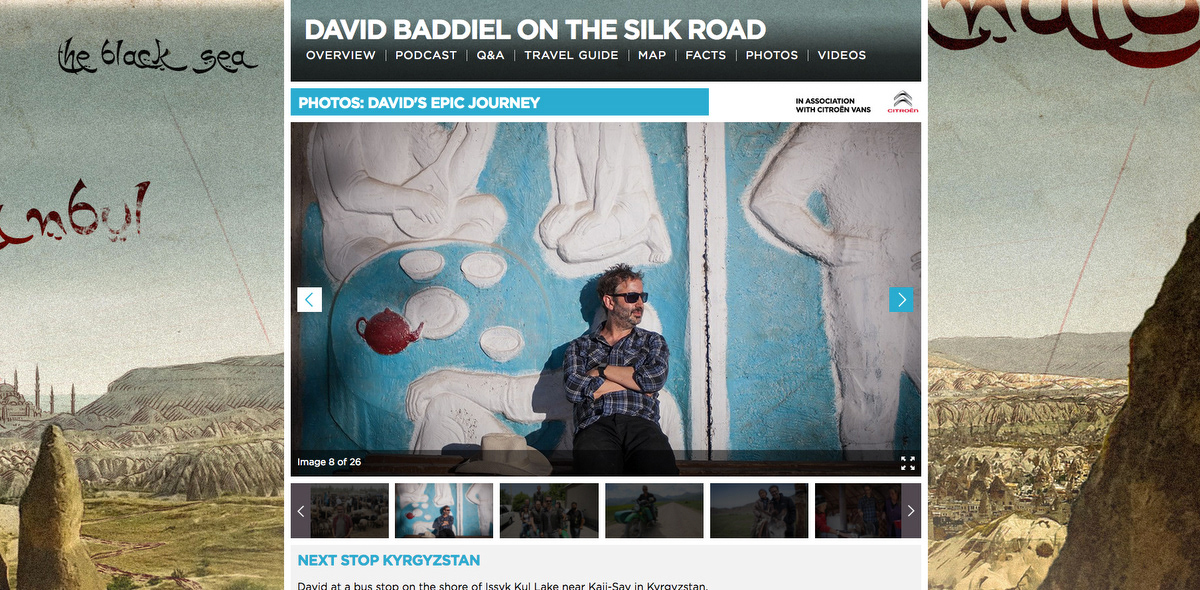This screenshot has height=590, width=1200.
Task: Open fullscreen view of the photo
Action: pos(908,463)
